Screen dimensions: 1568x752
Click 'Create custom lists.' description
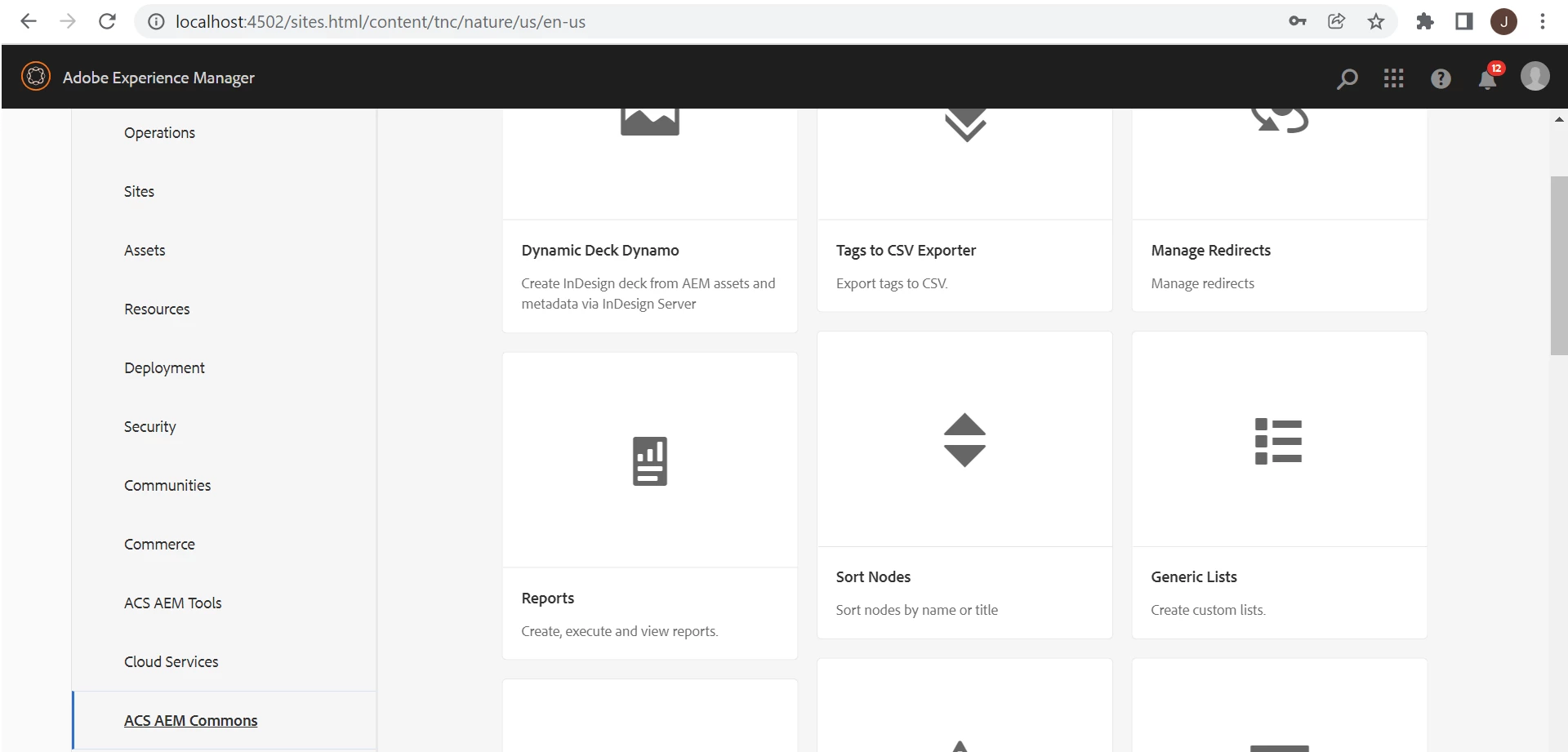1208,610
